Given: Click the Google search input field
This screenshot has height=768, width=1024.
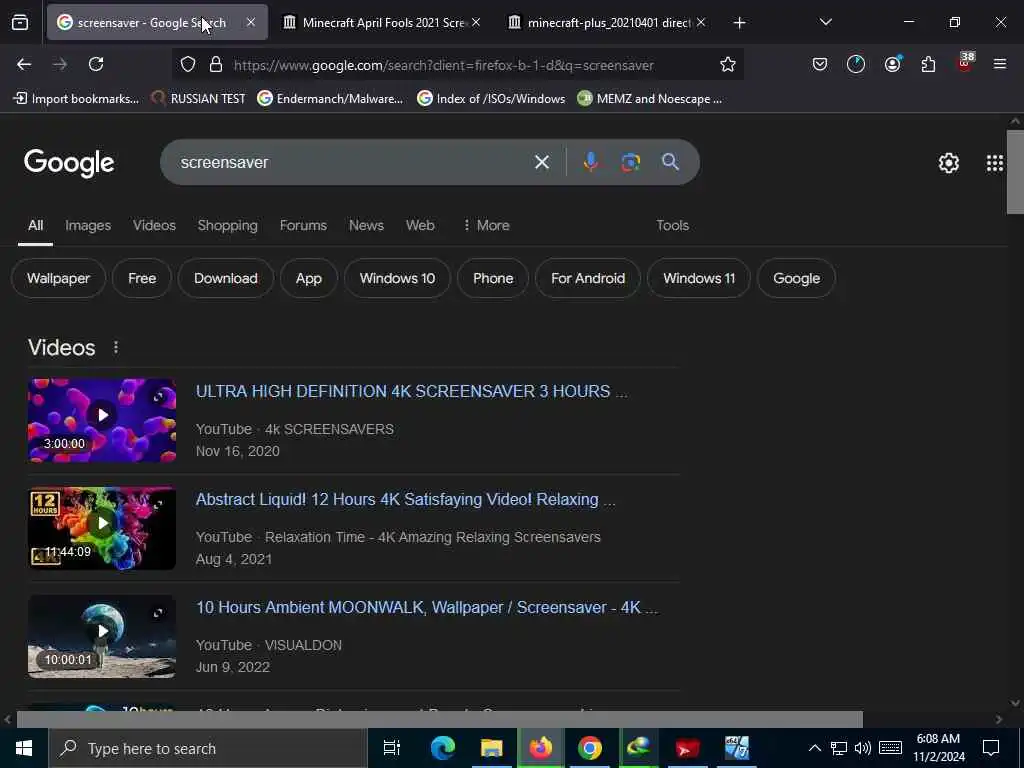Looking at the screenshot, I should coord(353,162).
